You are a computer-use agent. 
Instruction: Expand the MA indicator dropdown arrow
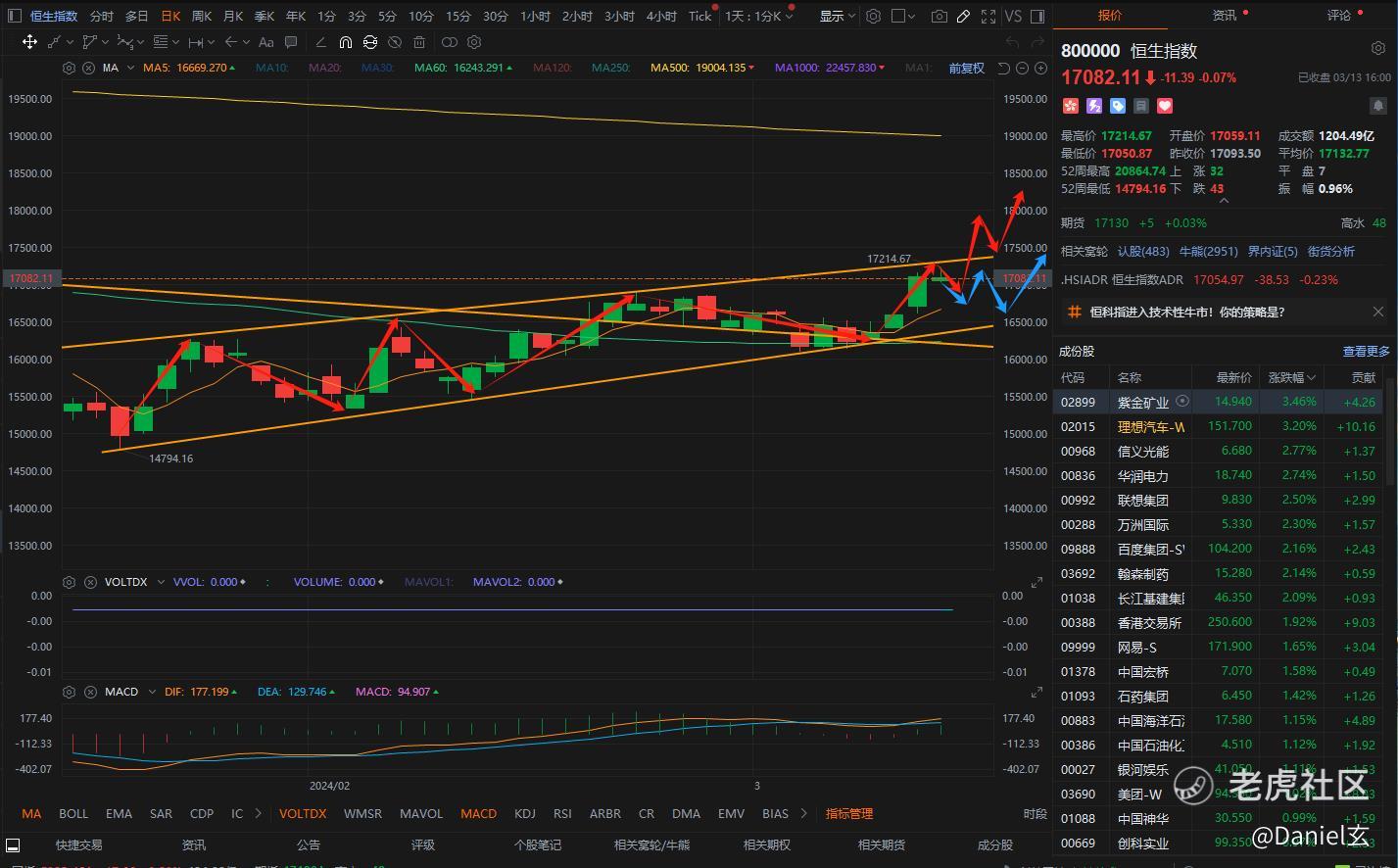tap(130, 68)
